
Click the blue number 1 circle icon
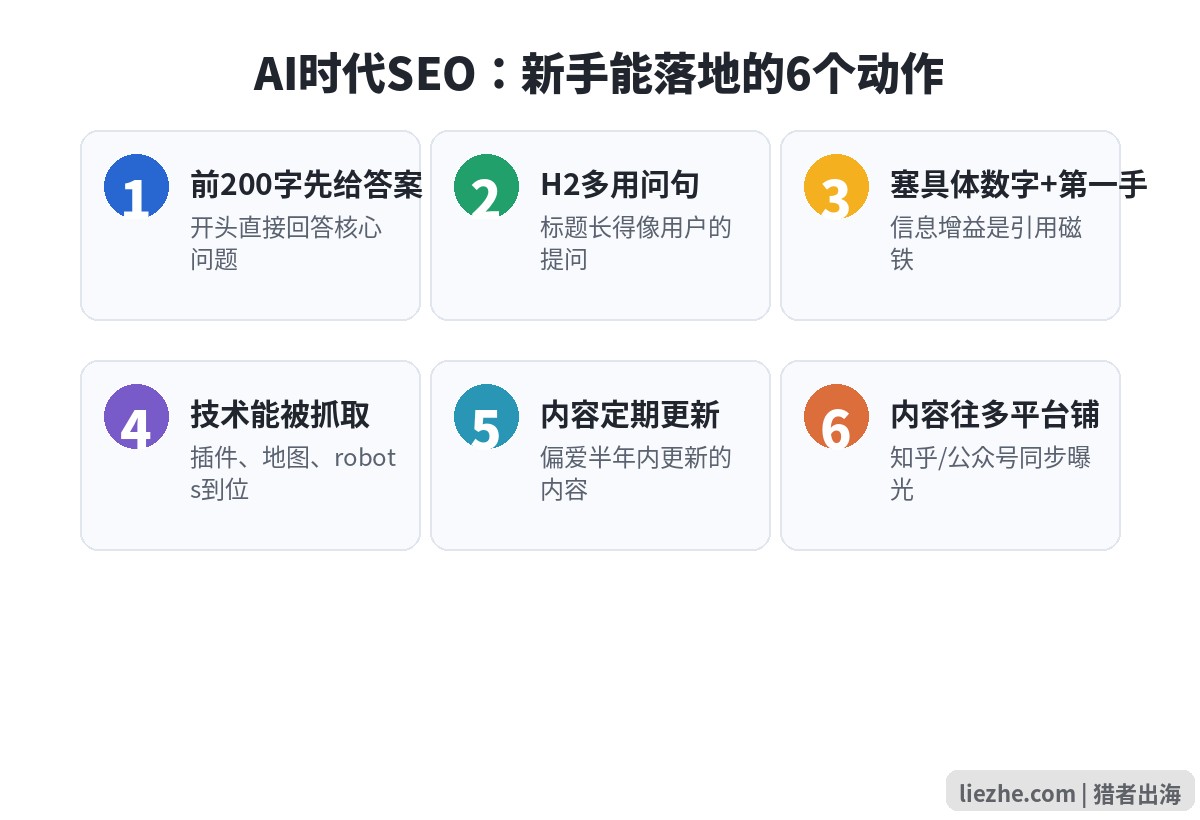click(136, 186)
